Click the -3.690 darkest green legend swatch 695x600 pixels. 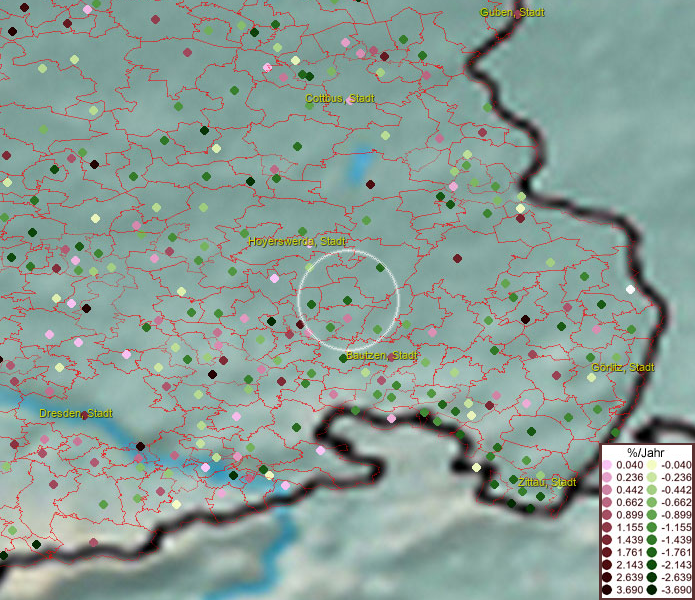click(x=652, y=590)
